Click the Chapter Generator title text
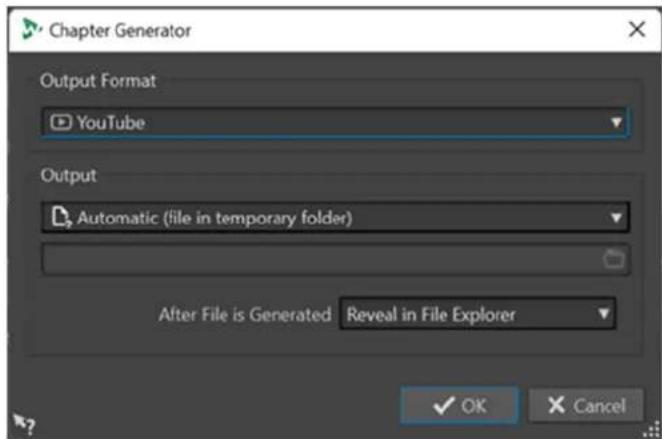662x439 pixels. tap(120, 31)
